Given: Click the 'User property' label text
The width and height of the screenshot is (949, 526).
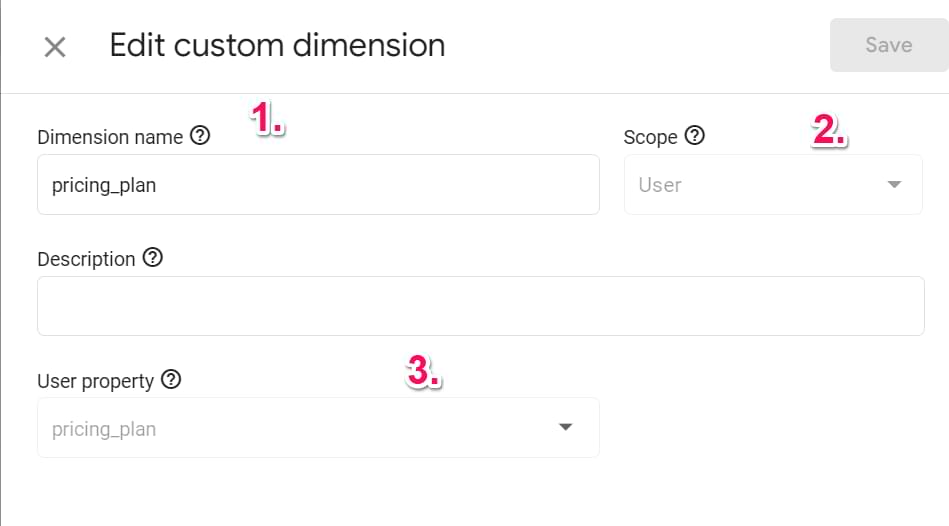Looking at the screenshot, I should tap(95, 381).
